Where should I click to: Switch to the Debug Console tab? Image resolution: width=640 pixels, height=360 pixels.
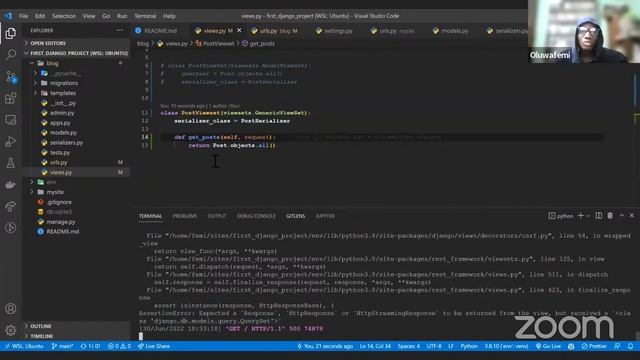pyautogui.click(x=256, y=216)
